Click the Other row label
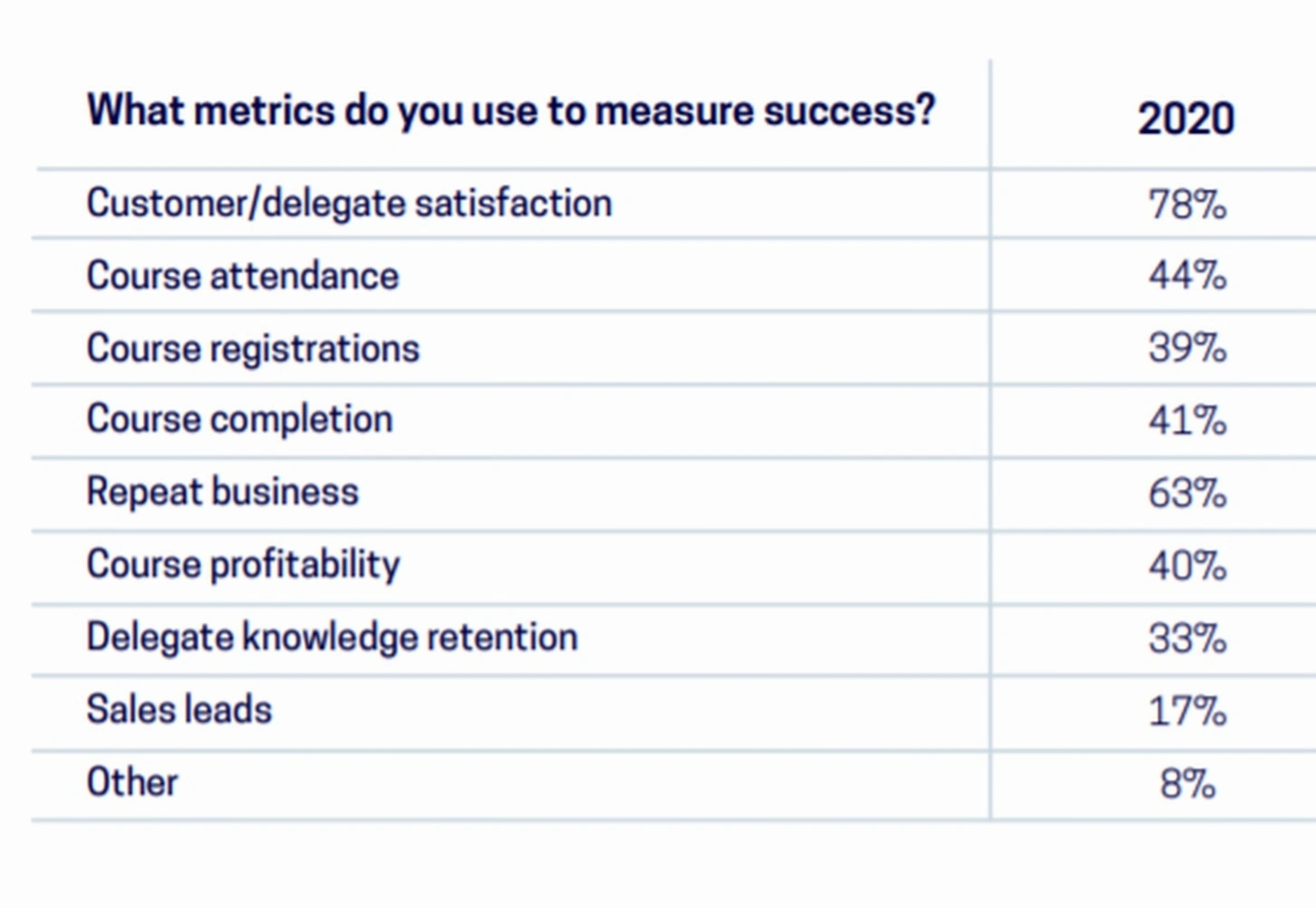Image resolution: width=1316 pixels, height=908 pixels. click(x=132, y=782)
